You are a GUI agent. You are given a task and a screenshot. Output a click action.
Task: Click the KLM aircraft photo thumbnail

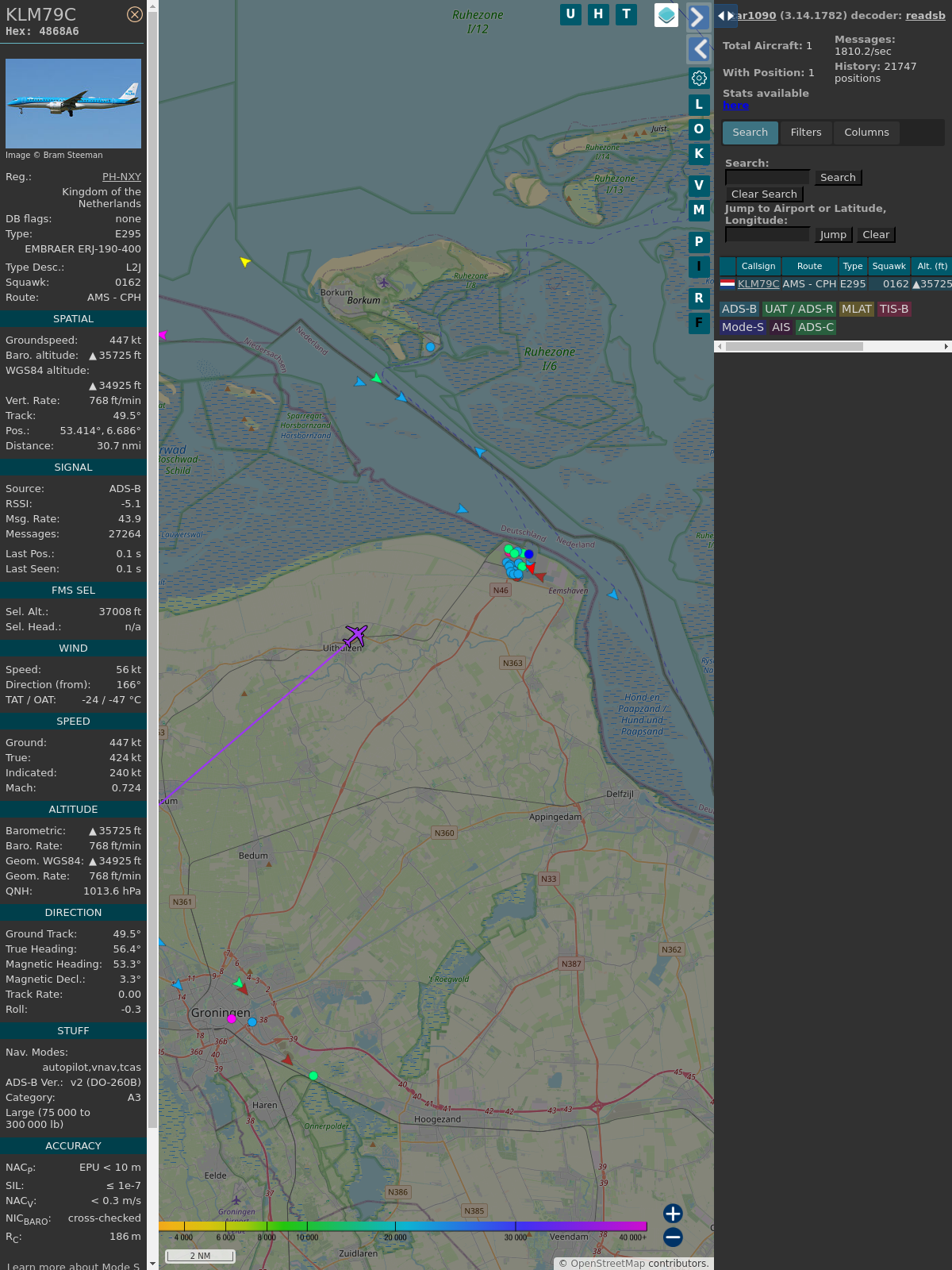point(73,103)
